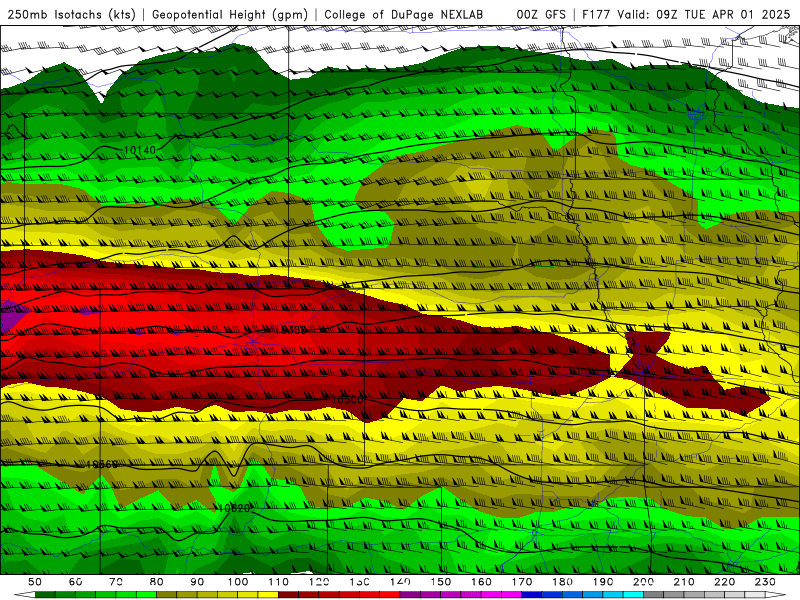Click the "College of DuPage NEXLAB" label

click(x=403, y=14)
